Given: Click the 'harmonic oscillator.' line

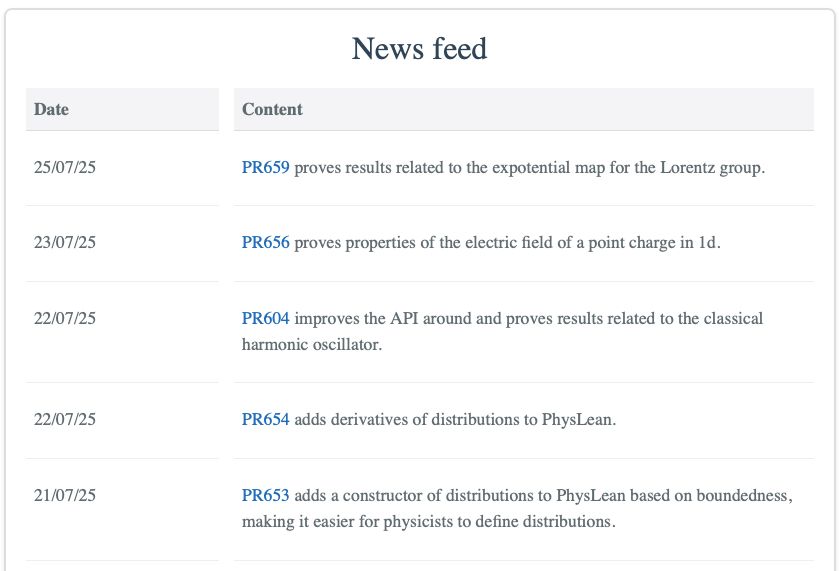Looking at the screenshot, I should click(312, 344).
